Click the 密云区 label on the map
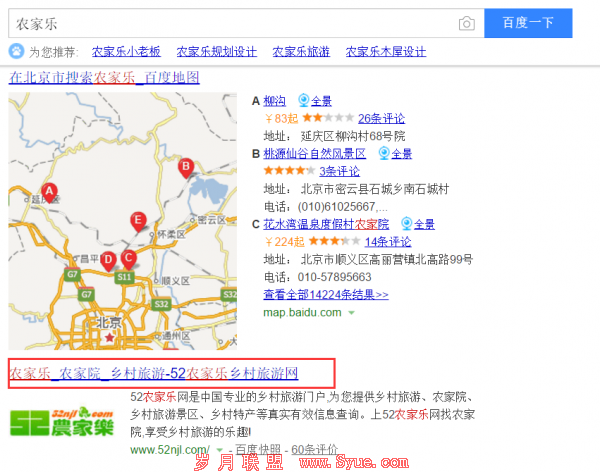Screen dimensions: 600x472 click(x=212, y=220)
